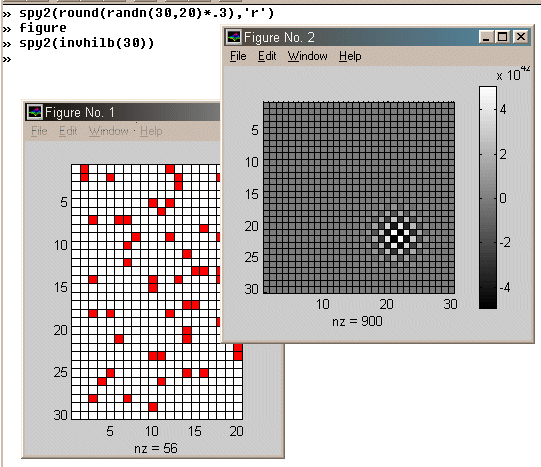The height and width of the screenshot is (467, 541).
Task: Open the Edit menu in Figure No. 2
Action: pyautogui.click(x=267, y=56)
